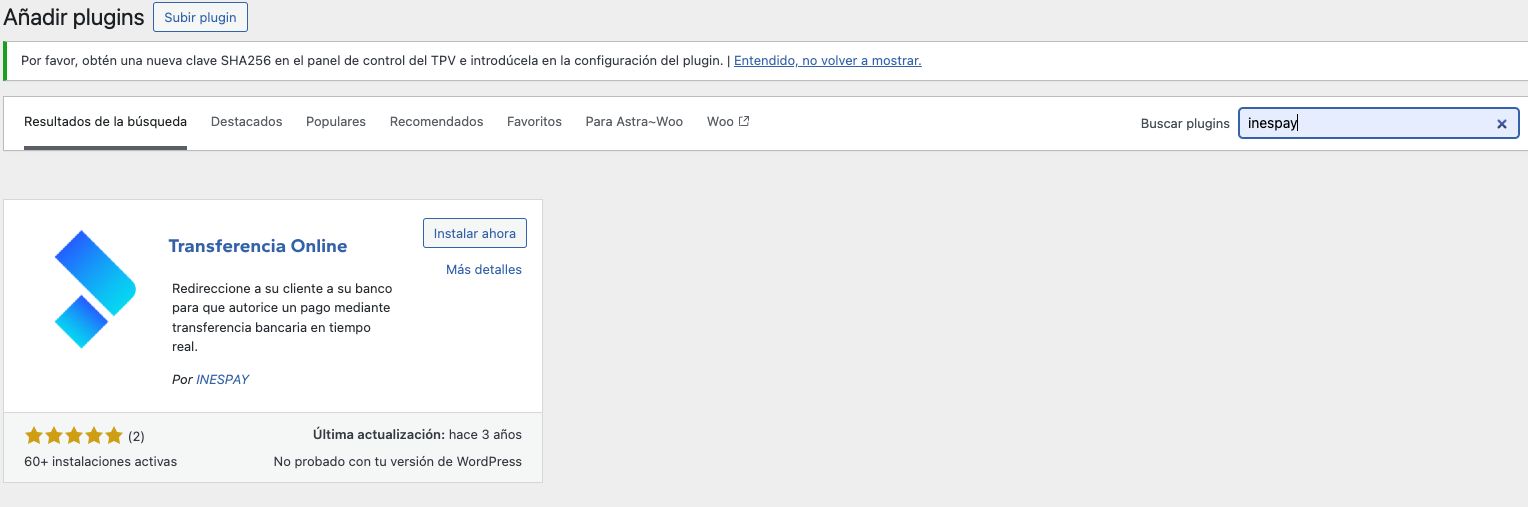Viewport: 1528px width, 507px height.
Task: Click the Subir plugin button
Action: click(200, 17)
